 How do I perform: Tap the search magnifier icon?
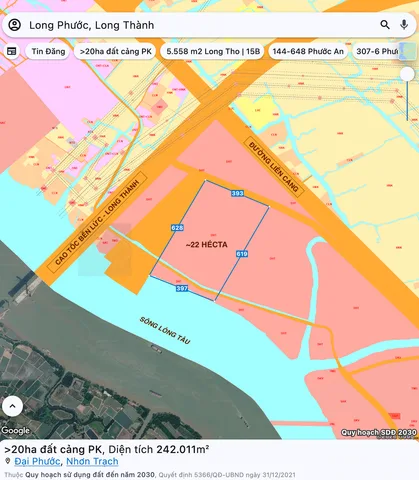[385, 25]
